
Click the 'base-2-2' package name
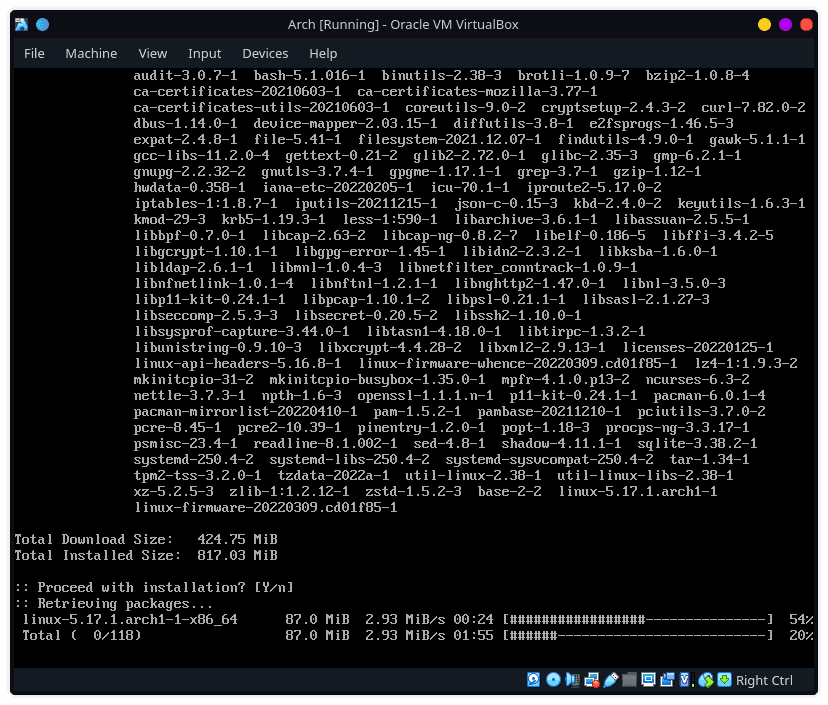(x=510, y=491)
